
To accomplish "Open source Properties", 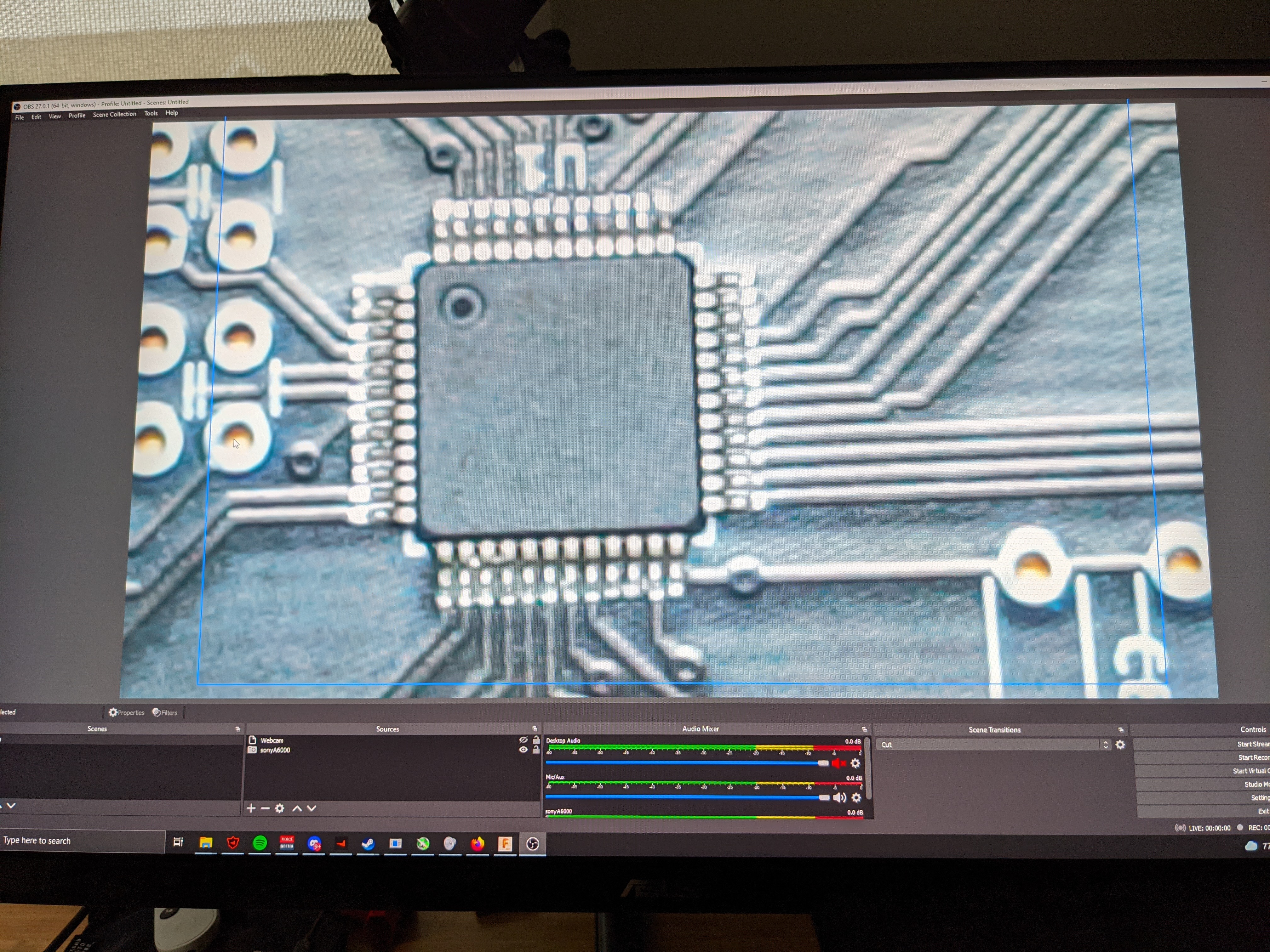I will (x=127, y=712).
